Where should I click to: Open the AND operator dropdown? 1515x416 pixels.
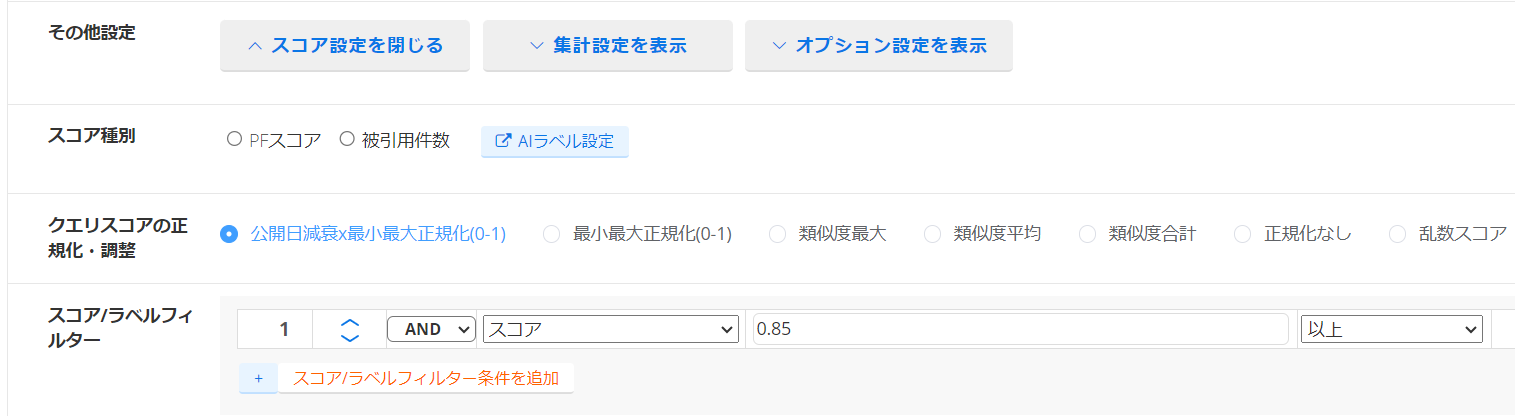pyautogui.click(x=431, y=329)
